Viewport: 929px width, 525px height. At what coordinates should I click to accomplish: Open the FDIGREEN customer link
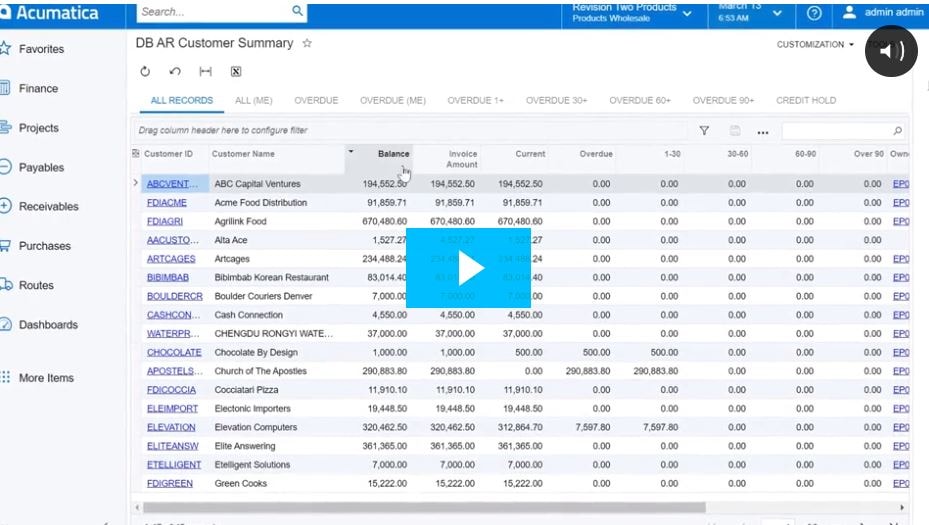click(169, 484)
